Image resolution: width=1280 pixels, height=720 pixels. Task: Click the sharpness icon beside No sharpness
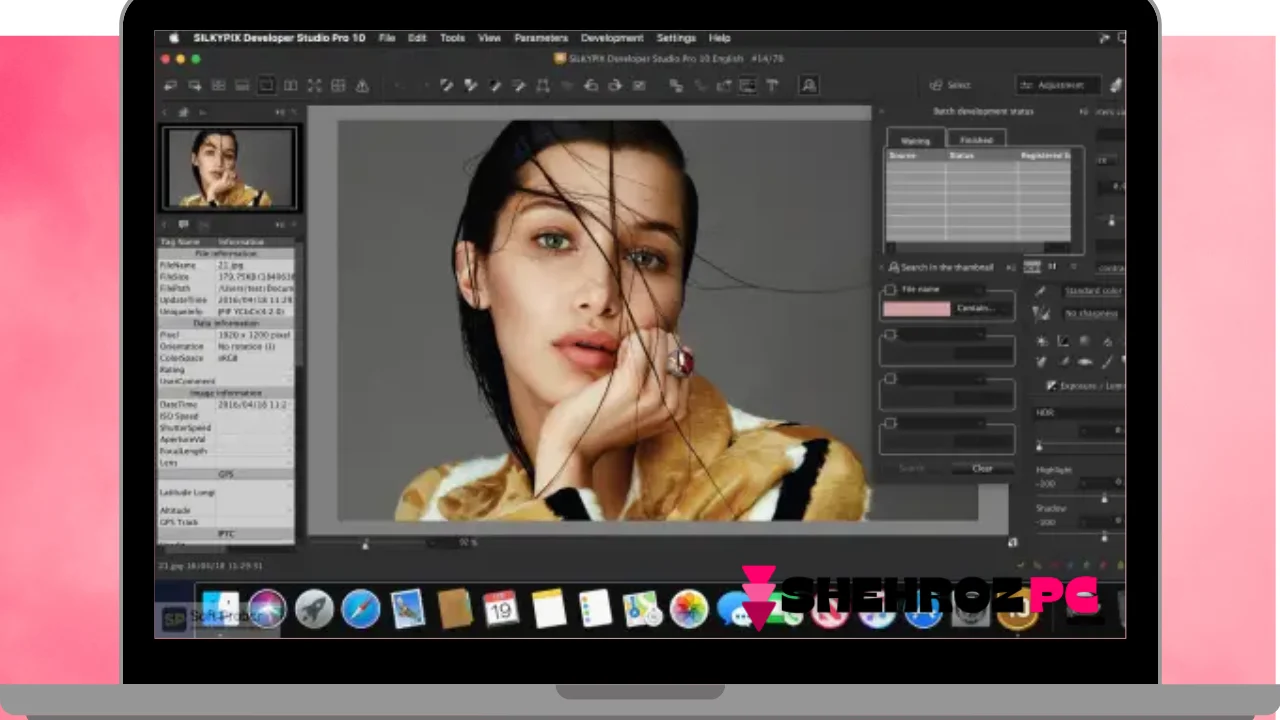click(1040, 313)
